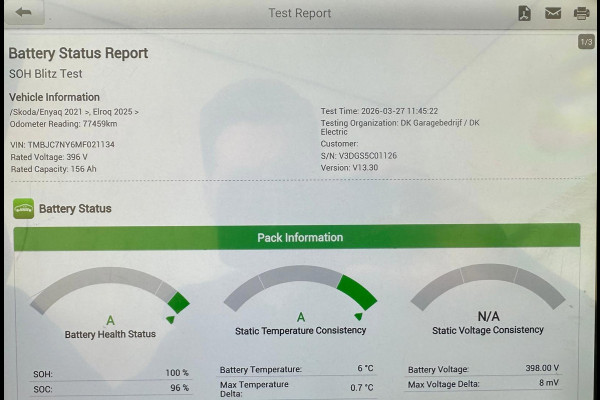Select the VIN number line
The image size is (600, 400).
click(62, 144)
